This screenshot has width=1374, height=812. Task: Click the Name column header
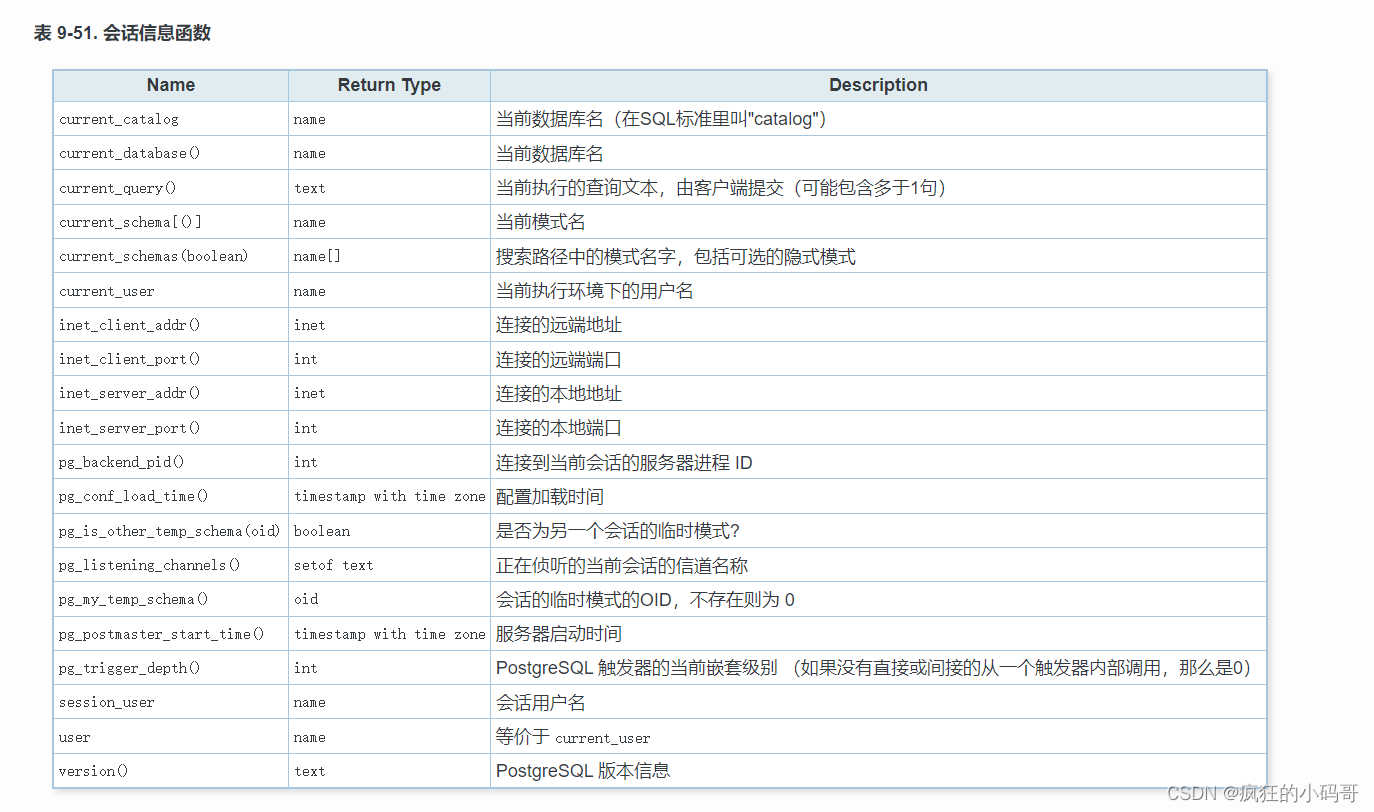[x=171, y=85]
